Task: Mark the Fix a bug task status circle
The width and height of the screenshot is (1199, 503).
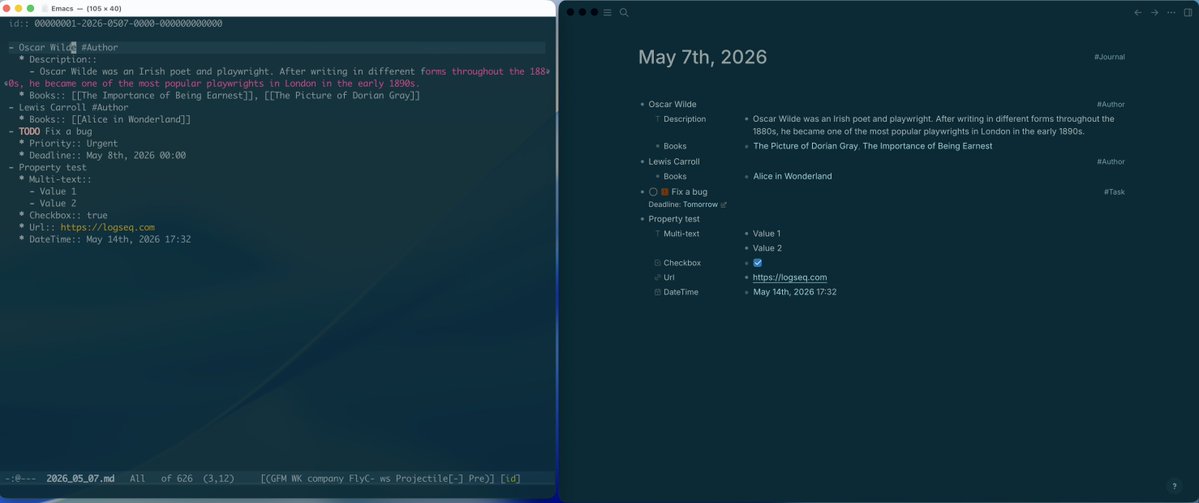Action: click(x=653, y=192)
